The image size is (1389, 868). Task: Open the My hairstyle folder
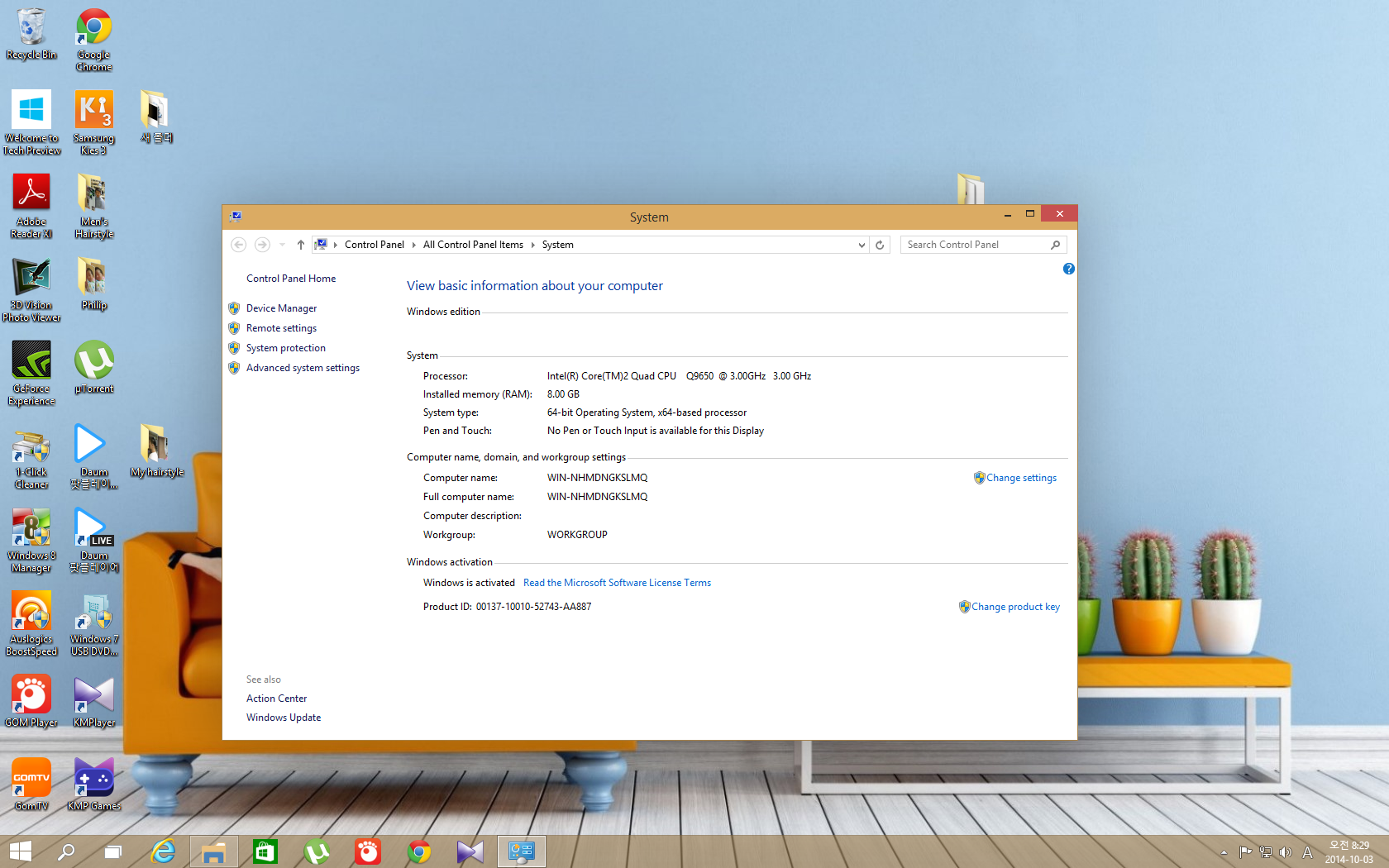click(156, 451)
